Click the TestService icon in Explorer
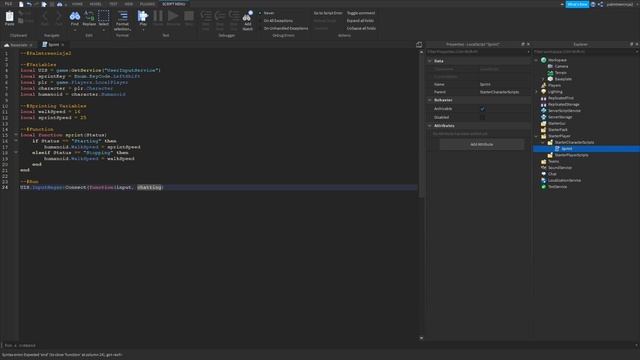640x360 pixels. [544, 187]
